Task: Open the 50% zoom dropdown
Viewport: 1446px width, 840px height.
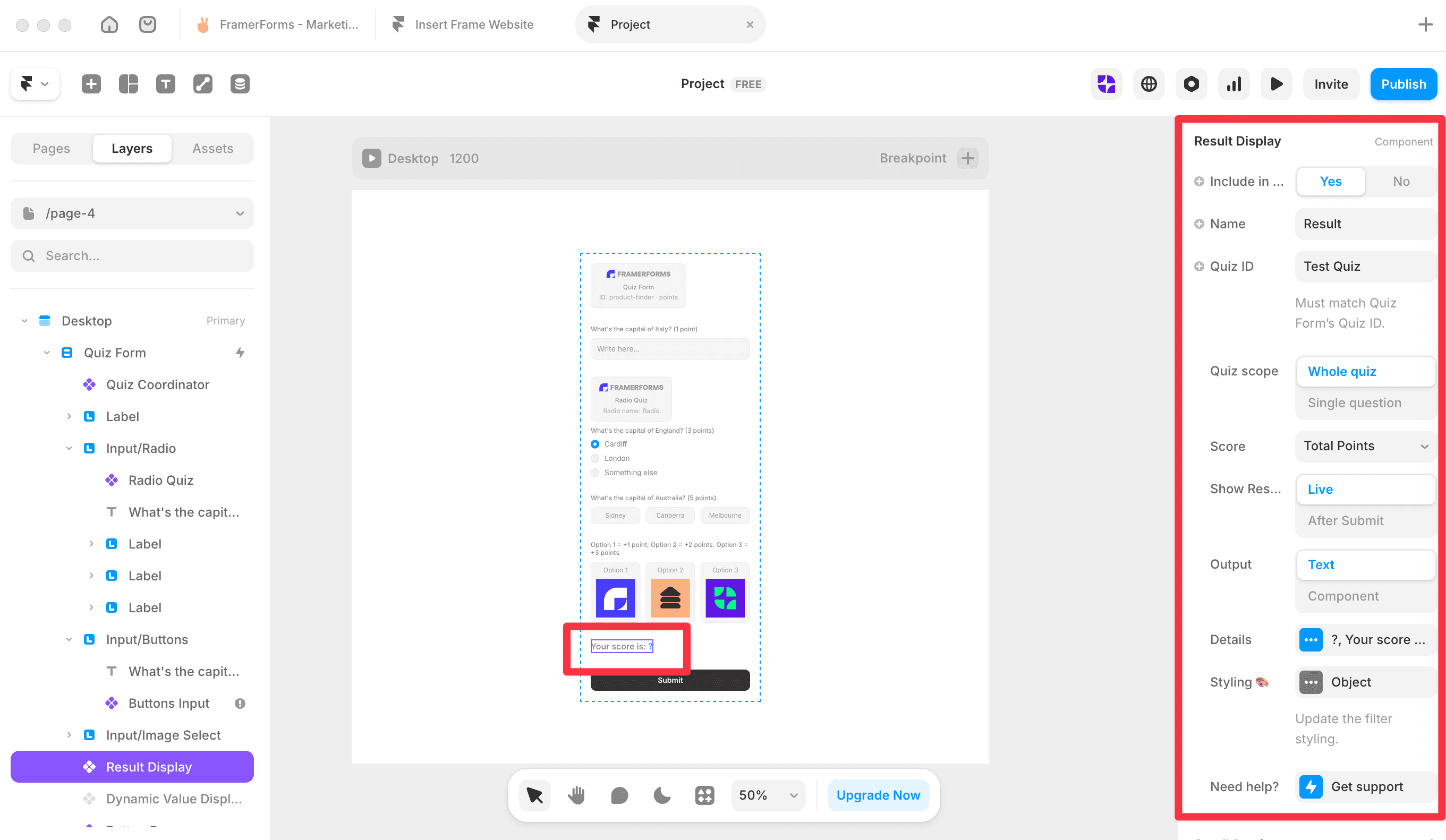Action: click(768, 795)
